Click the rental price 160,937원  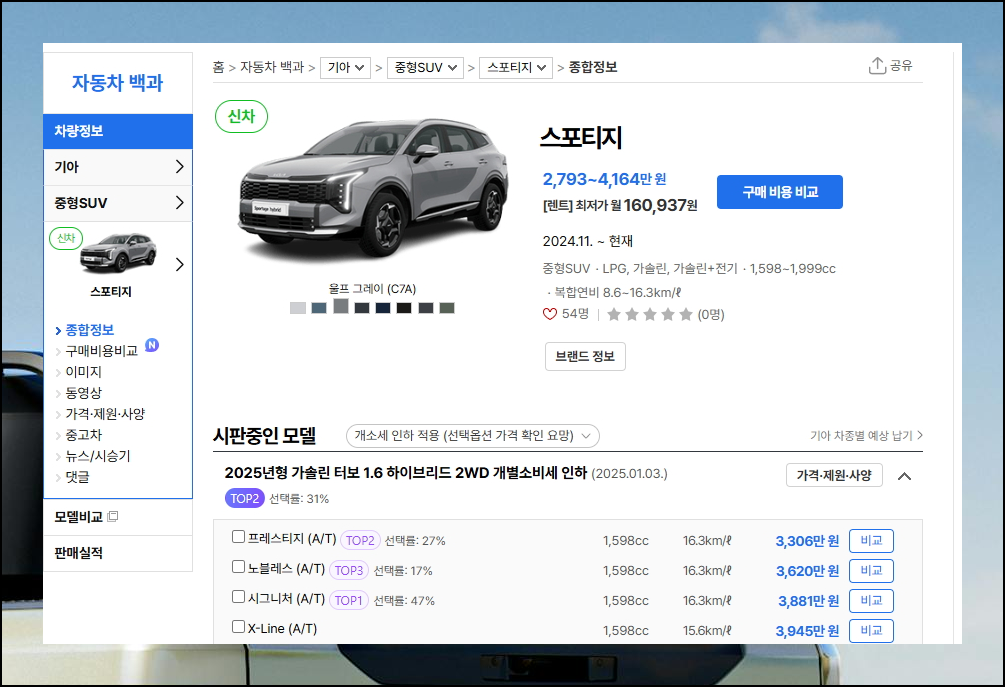[x=660, y=205]
